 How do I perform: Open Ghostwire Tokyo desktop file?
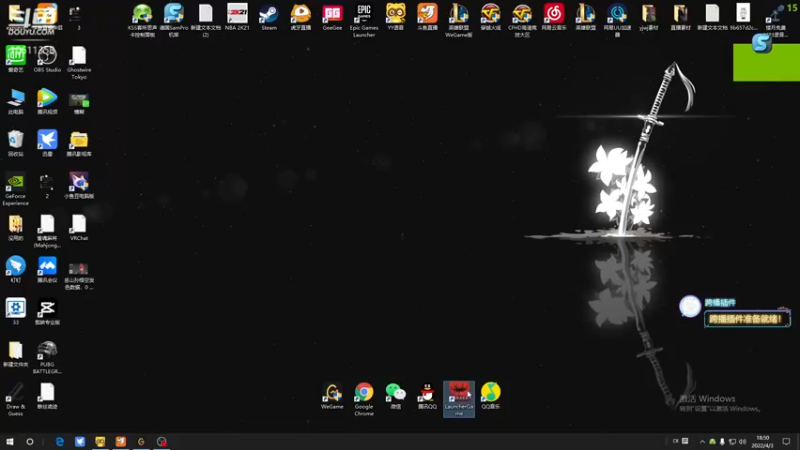[x=79, y=63]
